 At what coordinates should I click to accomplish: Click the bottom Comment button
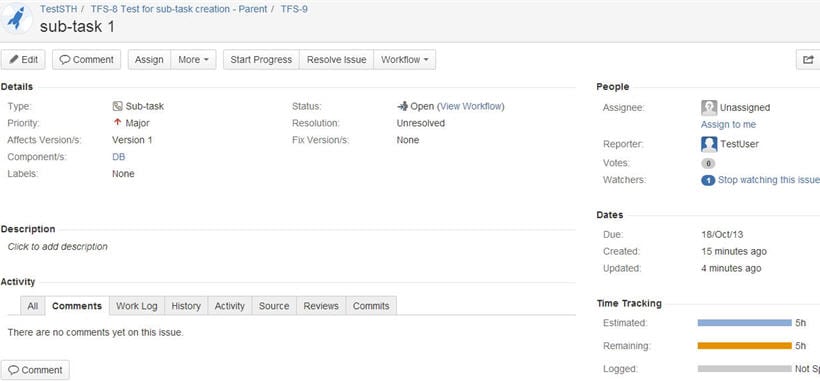coord(35,370)
